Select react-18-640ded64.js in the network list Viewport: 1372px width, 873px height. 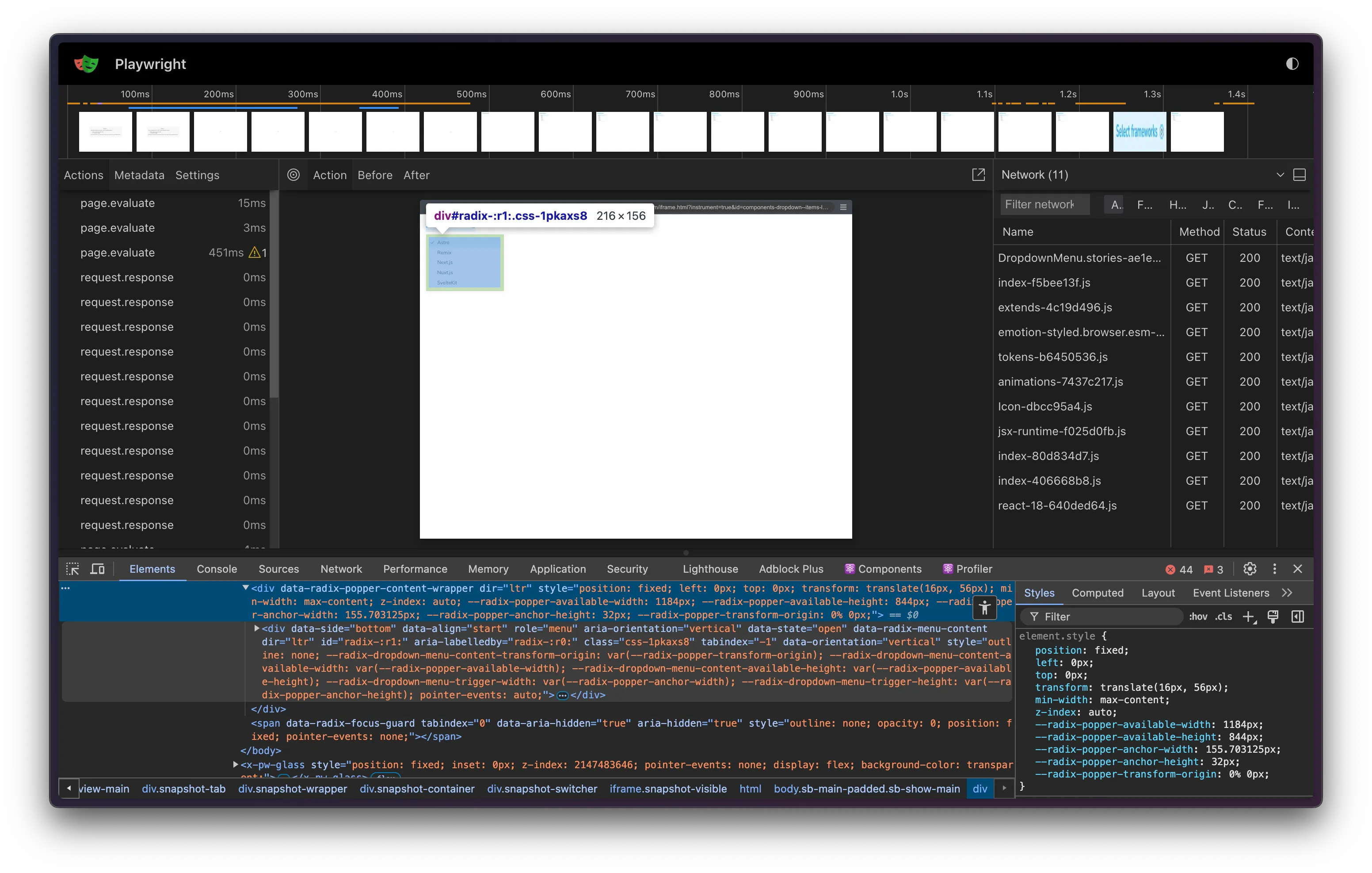pyautogui.click(x=1057, y=505)
